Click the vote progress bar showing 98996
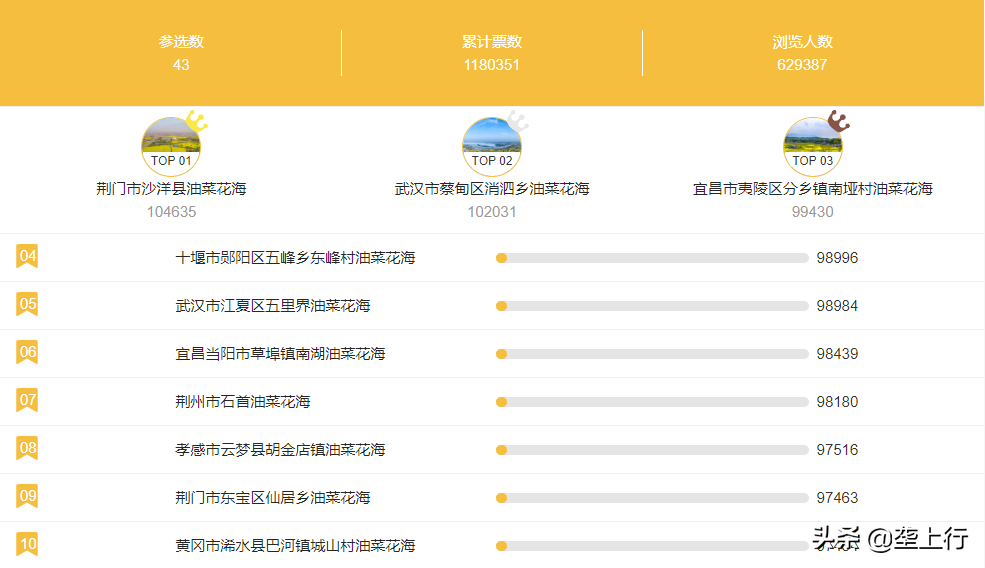 coord(652,258)
